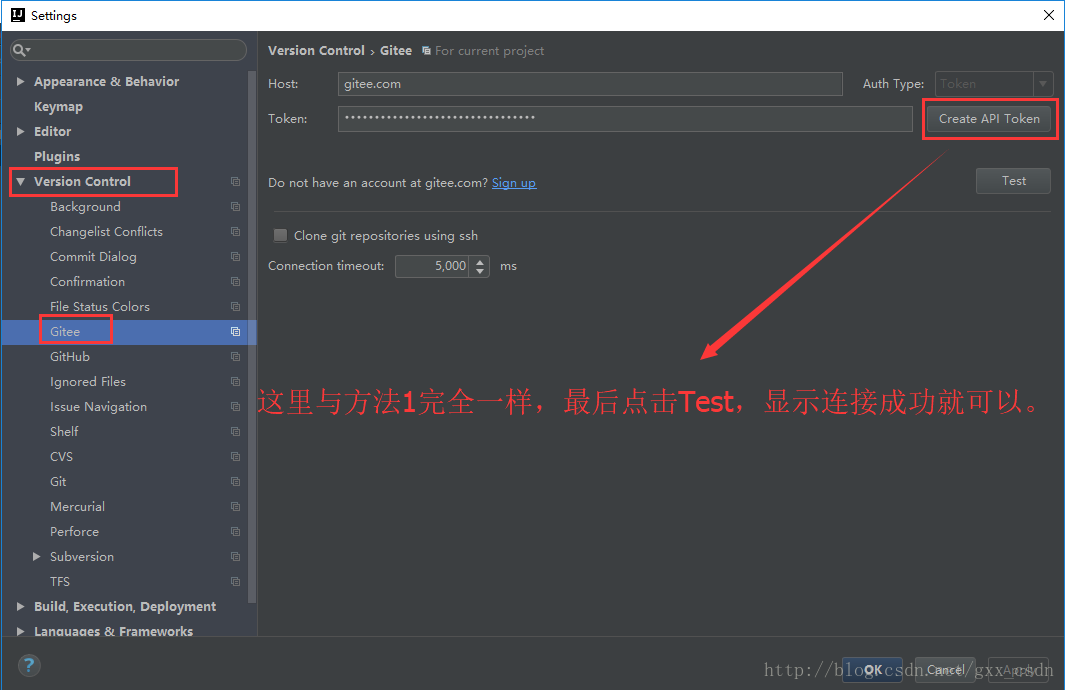Click project-level icon beside Version Control
This screenshot has width=1065, height=690.
[x=235, y=181]
